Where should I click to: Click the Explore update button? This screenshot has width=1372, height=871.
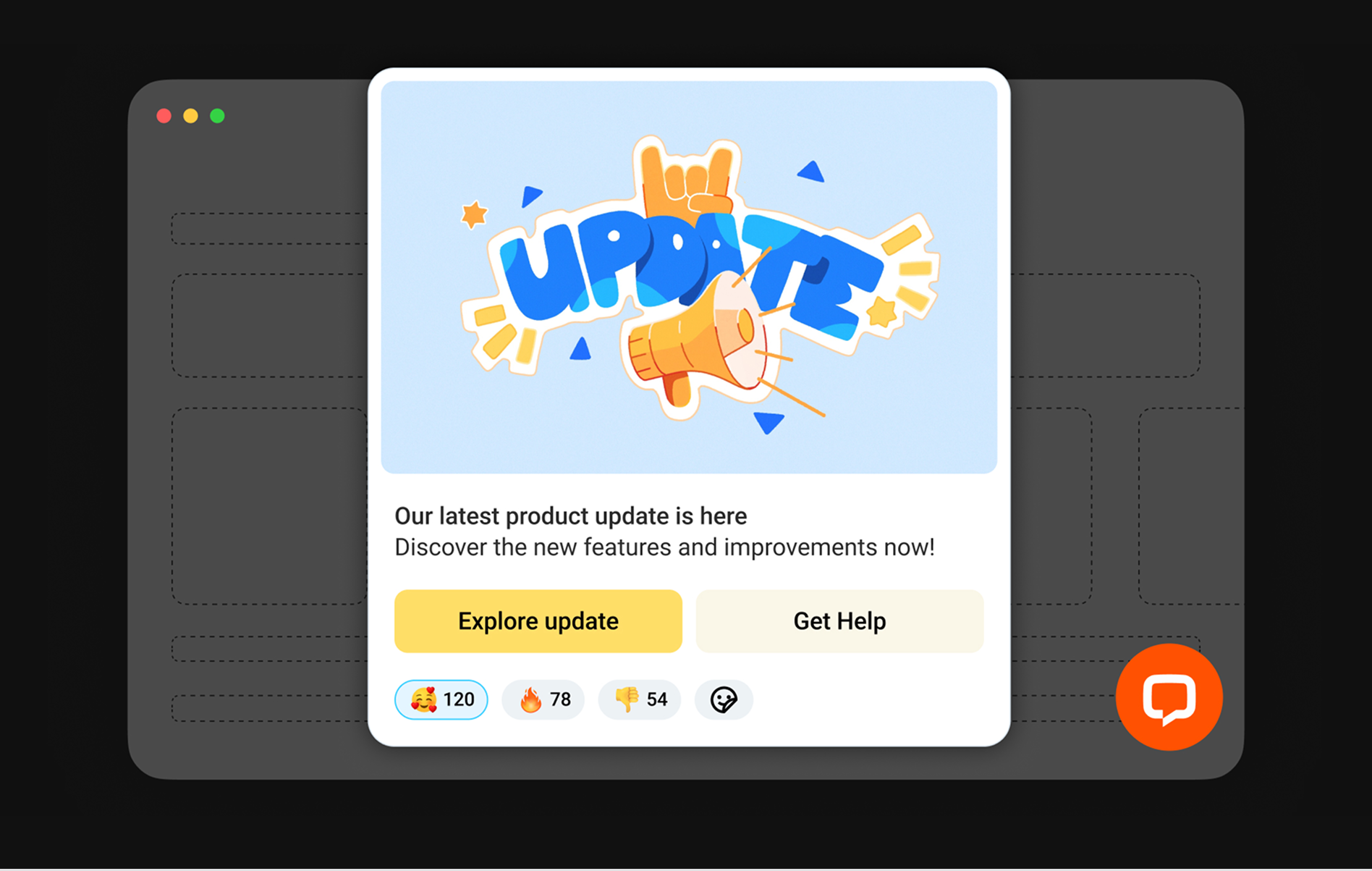tap(538, 620)
